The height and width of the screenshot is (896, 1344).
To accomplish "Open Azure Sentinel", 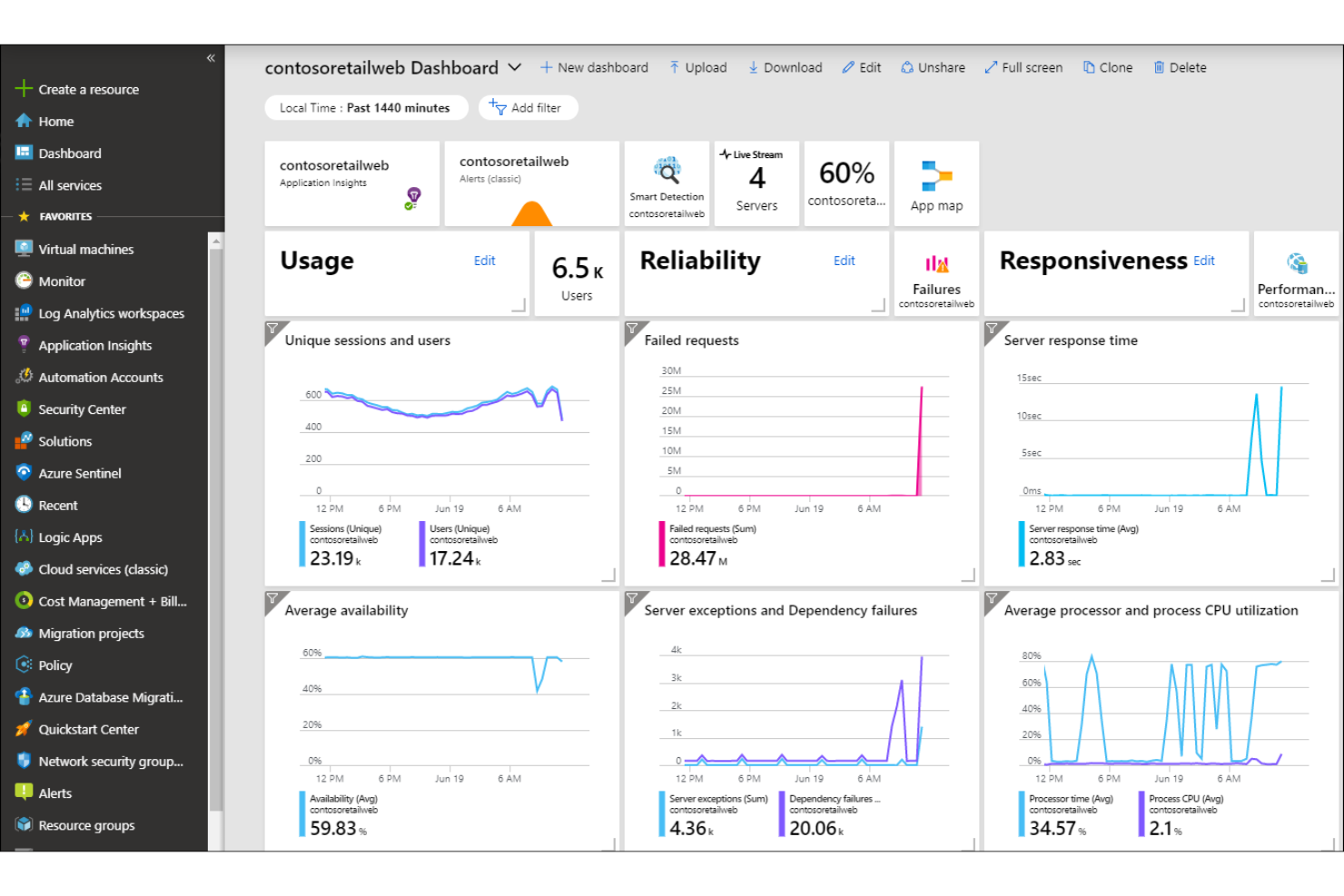I will click(80, 473).
